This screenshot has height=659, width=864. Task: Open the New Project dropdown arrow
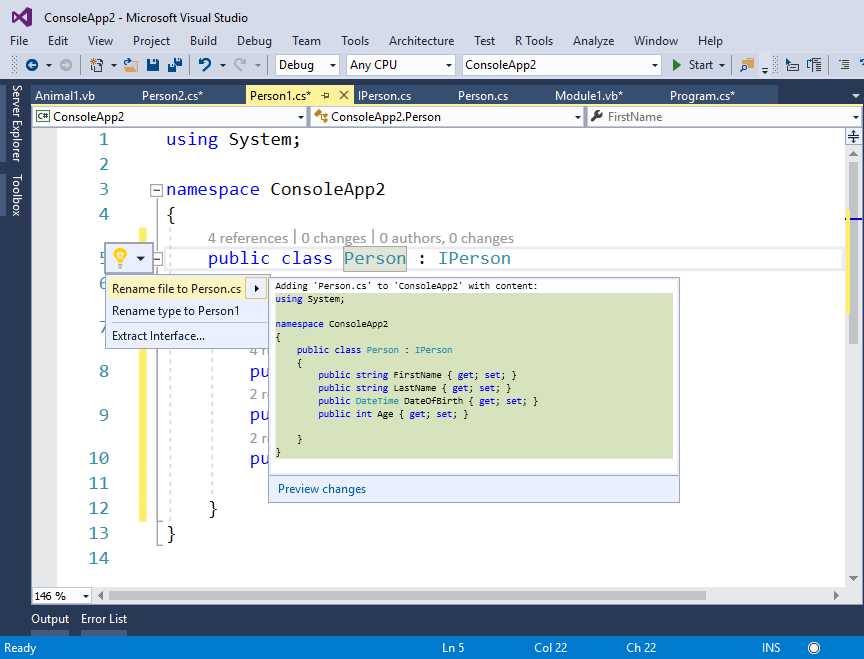(114, 66)
